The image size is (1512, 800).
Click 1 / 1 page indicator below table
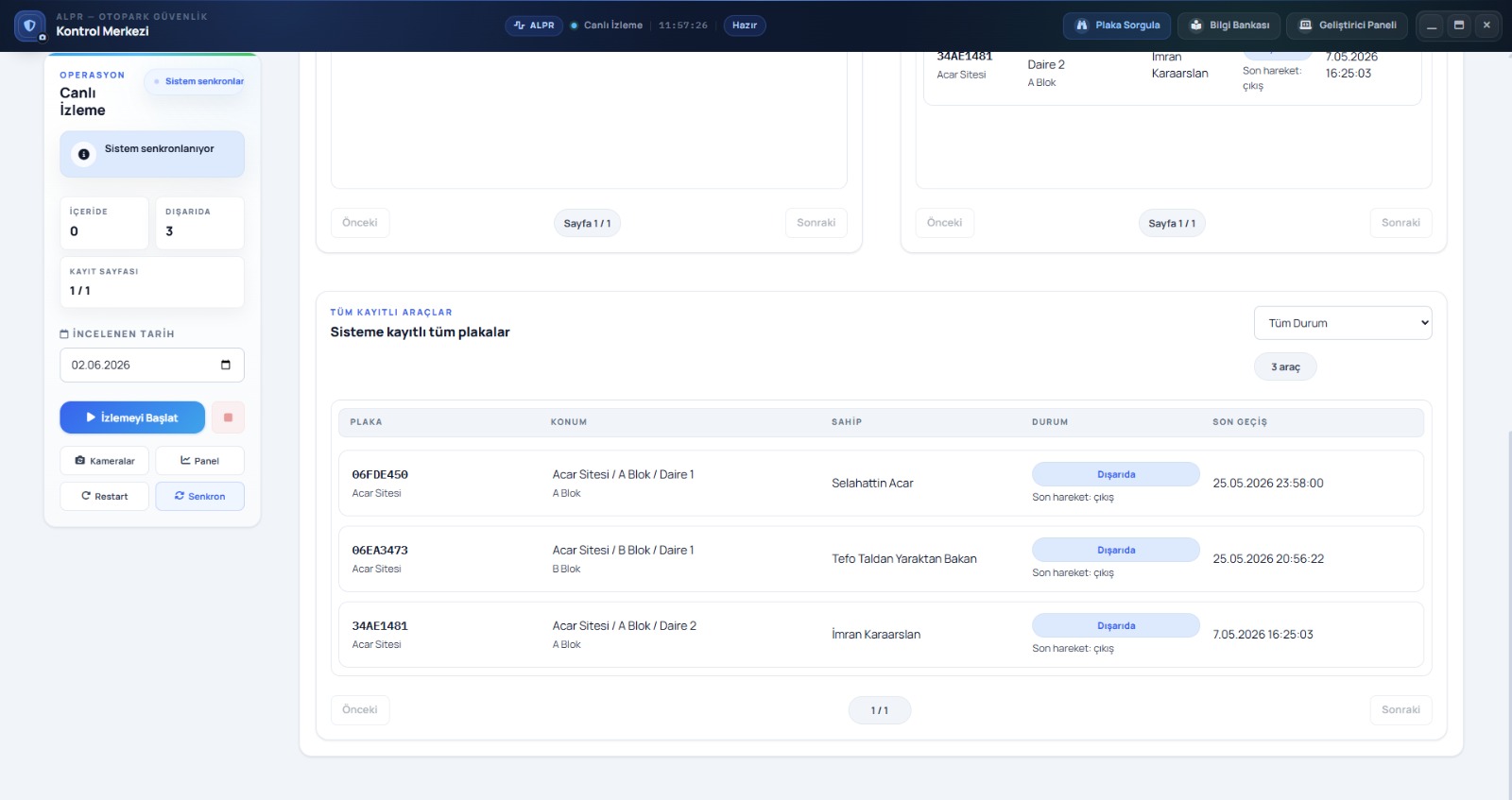point(880,710)
